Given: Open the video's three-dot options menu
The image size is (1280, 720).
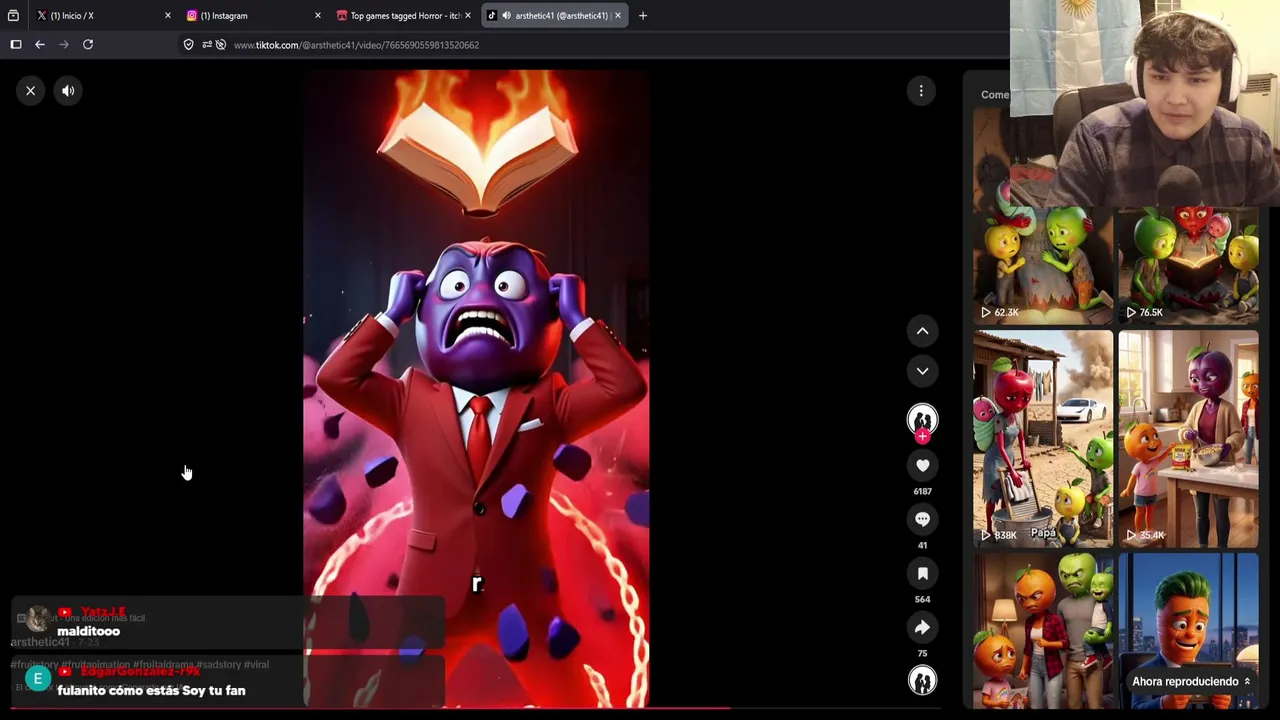Looking at the screenshot, I should click(x=921, y=91).
